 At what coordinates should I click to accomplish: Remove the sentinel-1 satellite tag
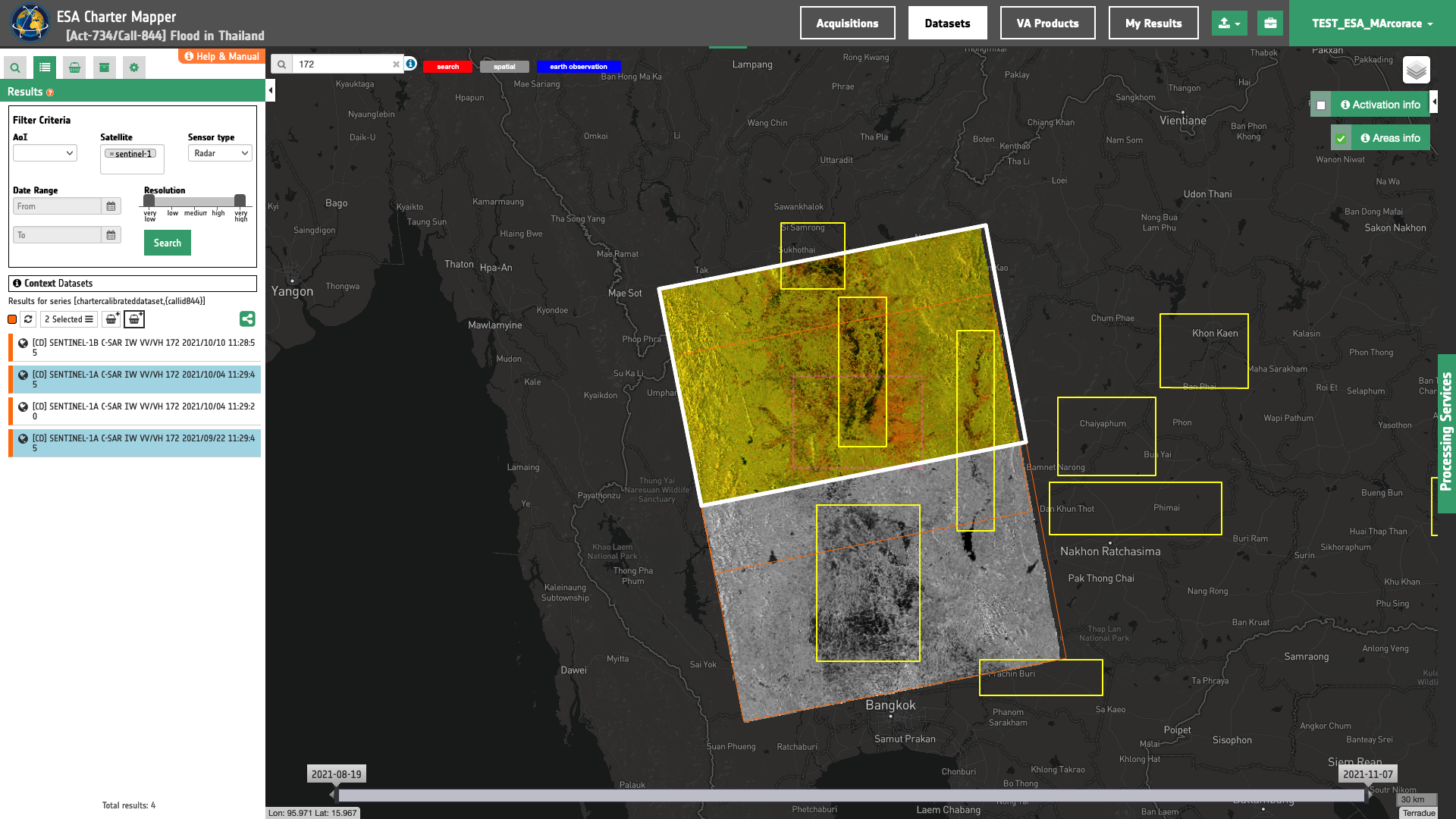111,154
